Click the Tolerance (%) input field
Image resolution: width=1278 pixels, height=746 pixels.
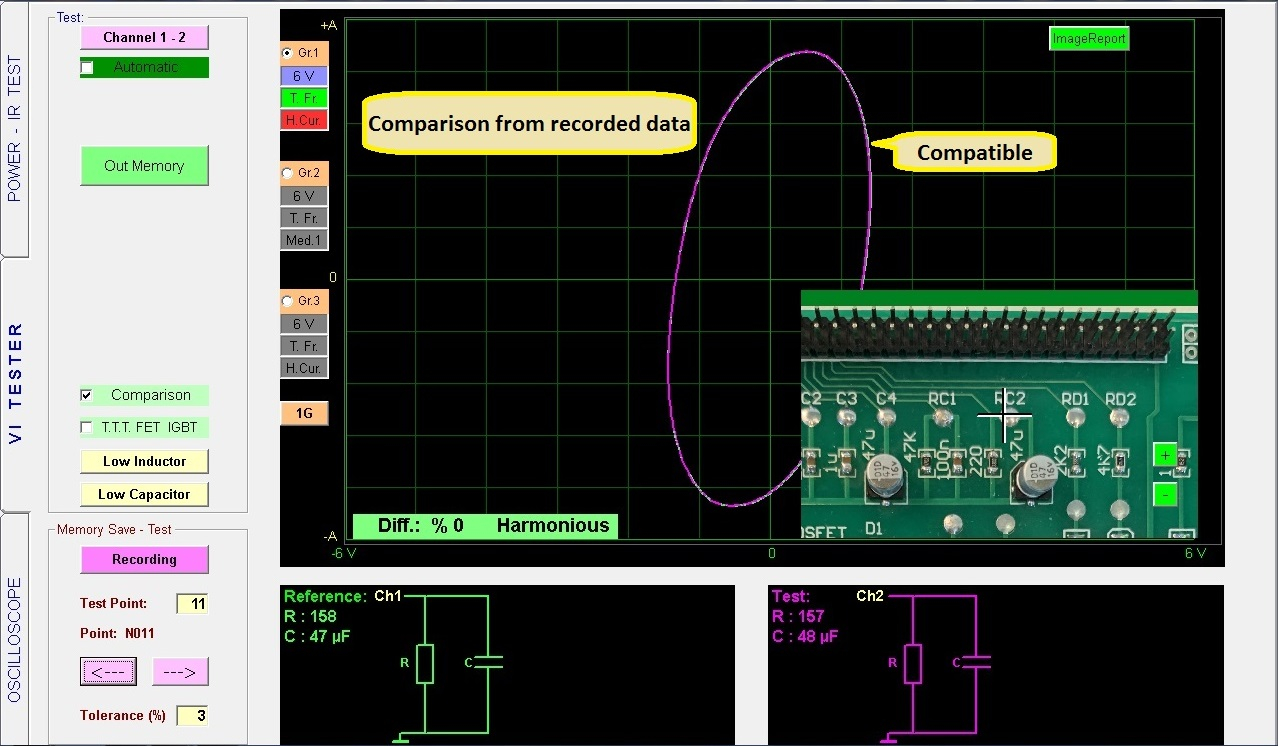192,716
